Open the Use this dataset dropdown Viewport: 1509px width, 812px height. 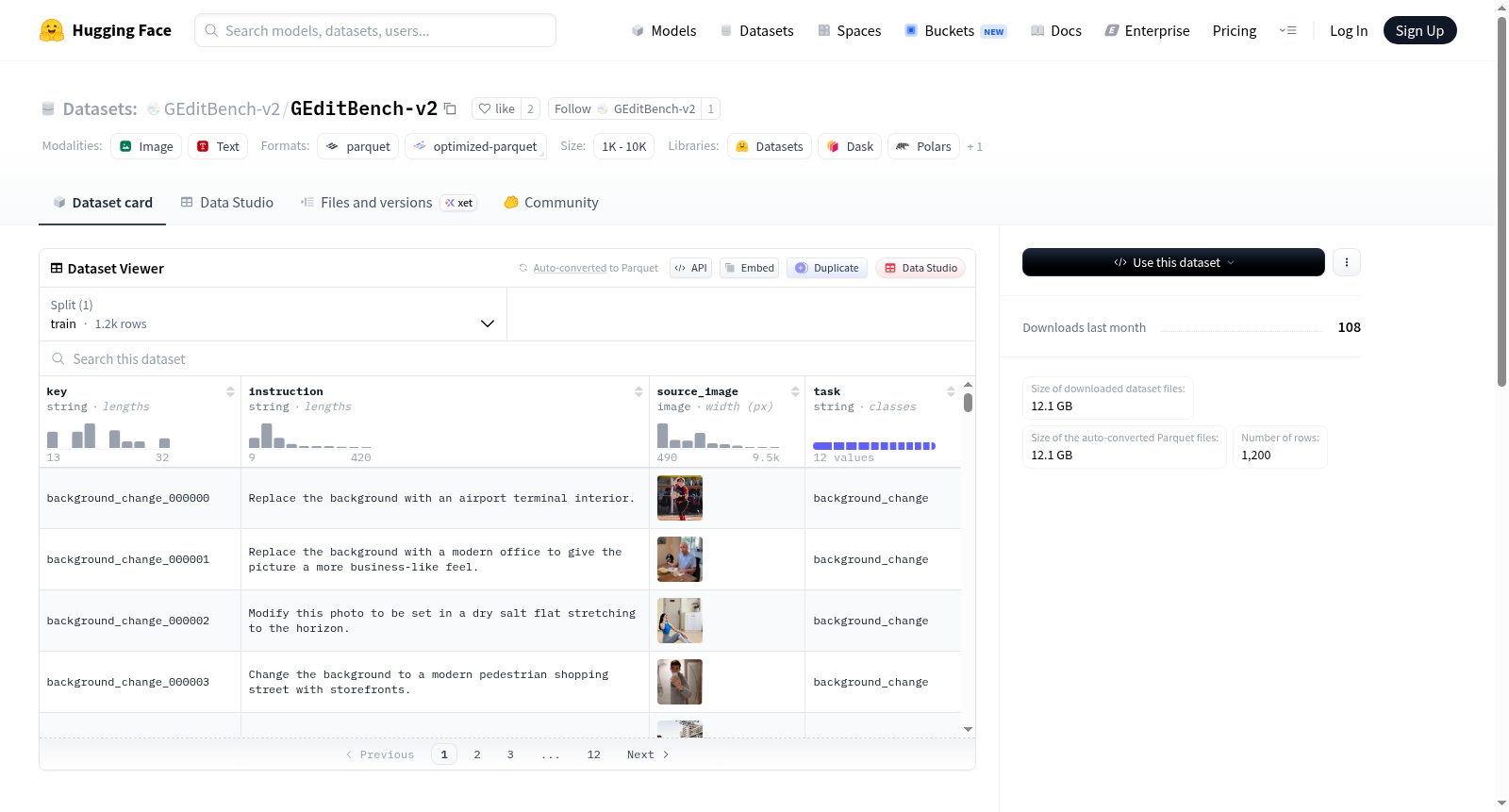(1173, 262)
